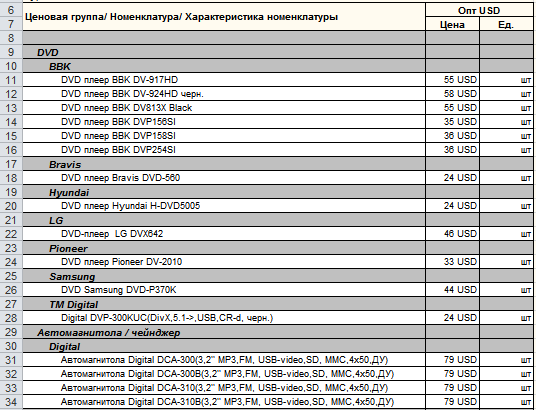Select row header 6
Viewport: 536px width, 410px height.
[x=11, y=10]
